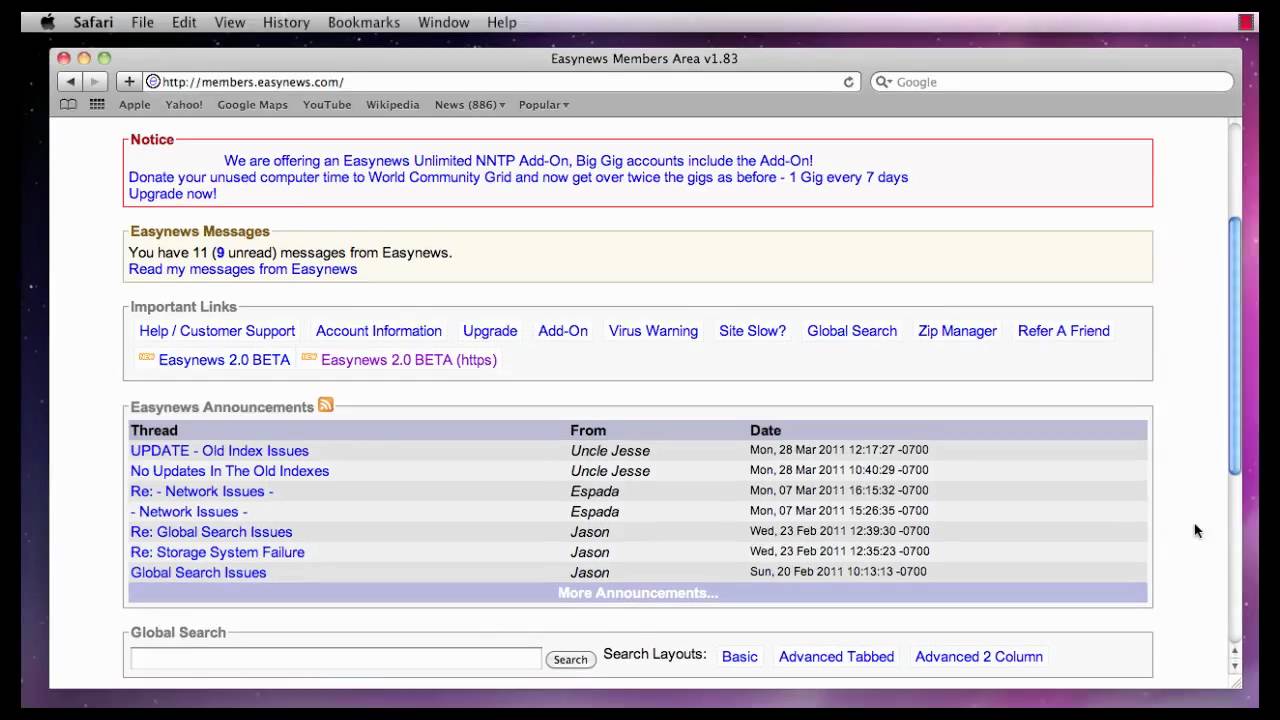Open the Apple menu
Image resolution: width=1280 pixels, height=720 pixels.
point(47,22)
